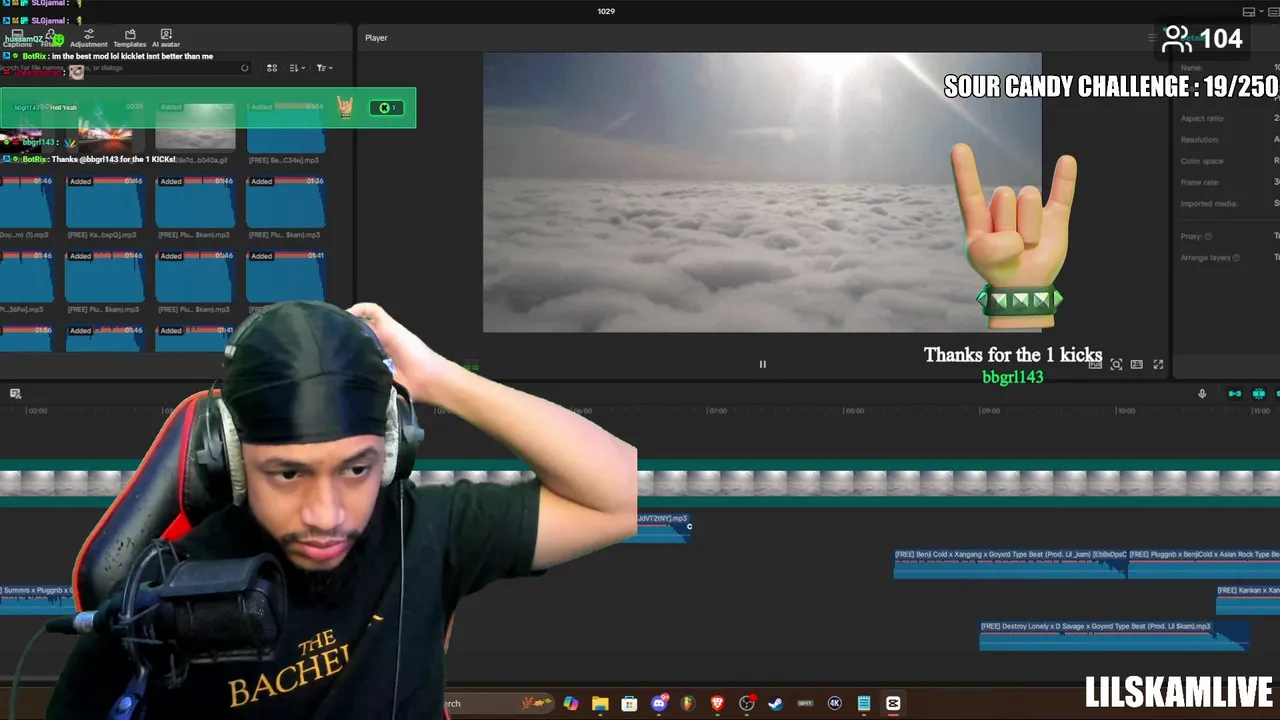The height and width of the screenshot is (720, 1280).
Task: Click the Color space label in details
Action: click(1201, 161)
